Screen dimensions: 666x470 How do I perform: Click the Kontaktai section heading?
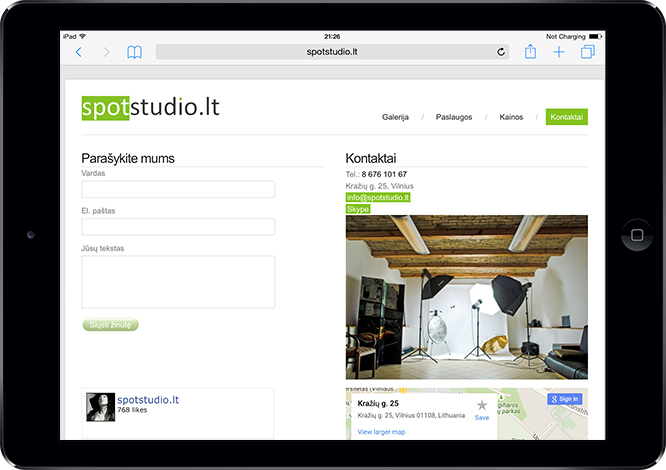[371, 159]
